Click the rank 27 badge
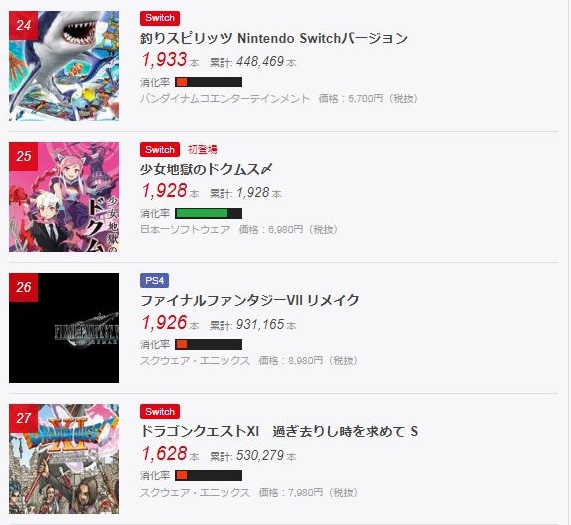Viewport: 571px width, 525px height. point(24,418)
